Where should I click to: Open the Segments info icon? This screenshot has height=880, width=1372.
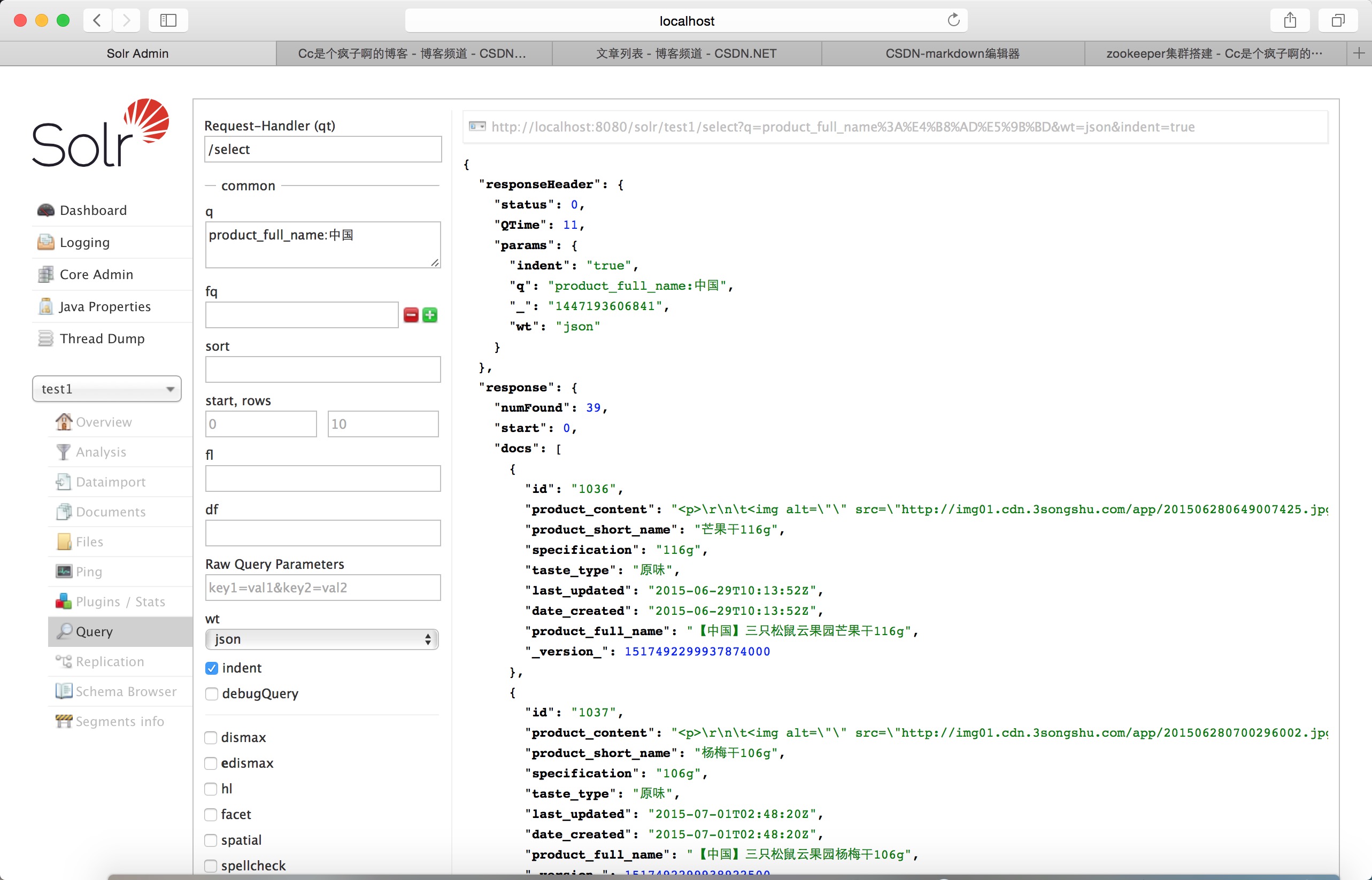tap(64, 721)
